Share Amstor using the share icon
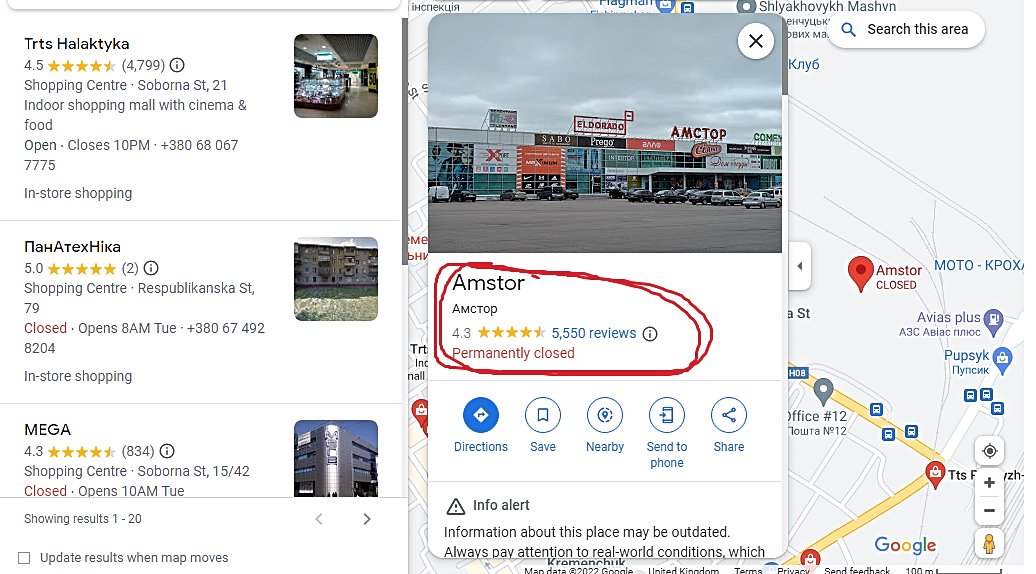The image size is (1036, 574). click(x=729, y=415)
